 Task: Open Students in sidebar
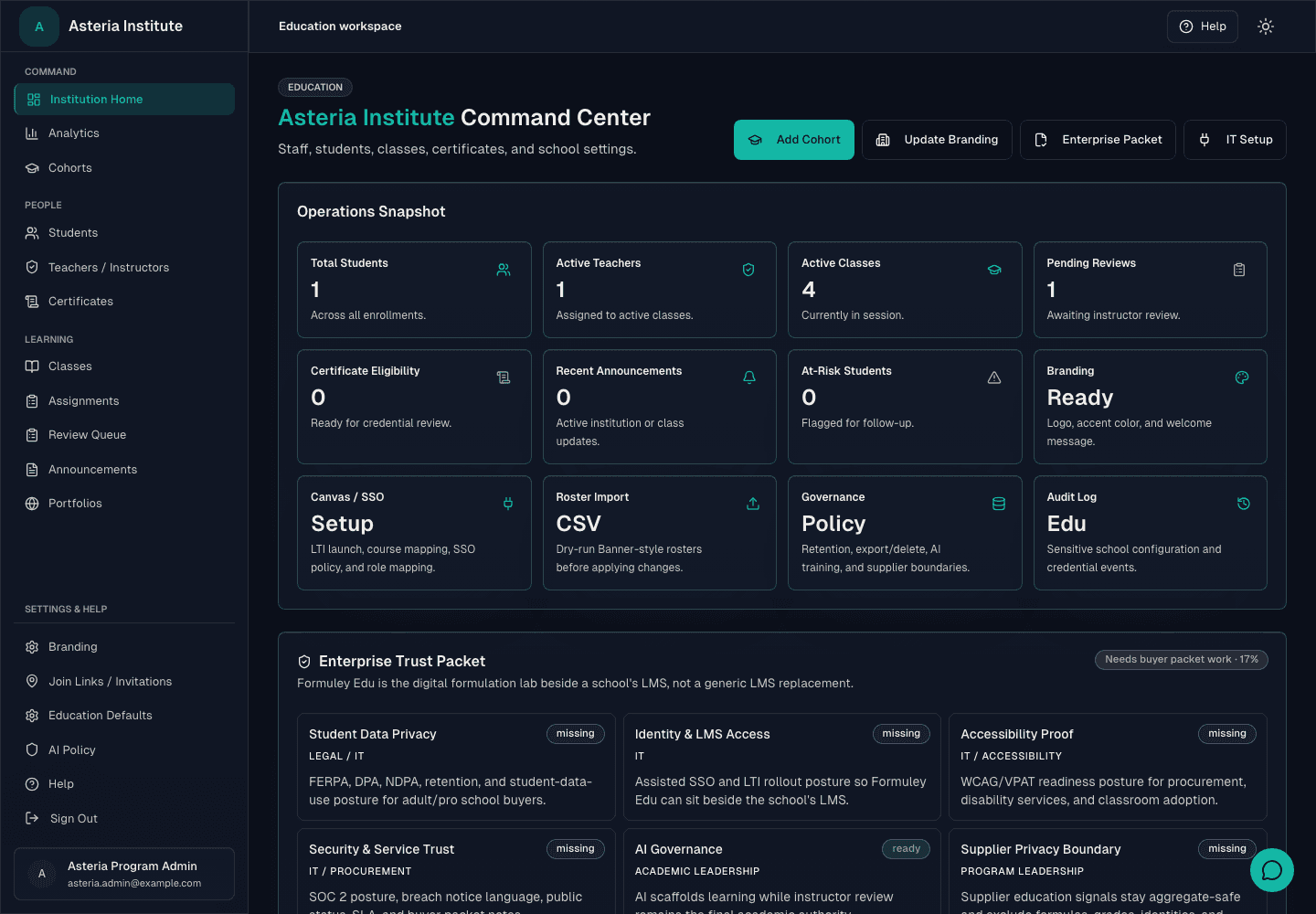pyautogui.click(x=124, y=233)
